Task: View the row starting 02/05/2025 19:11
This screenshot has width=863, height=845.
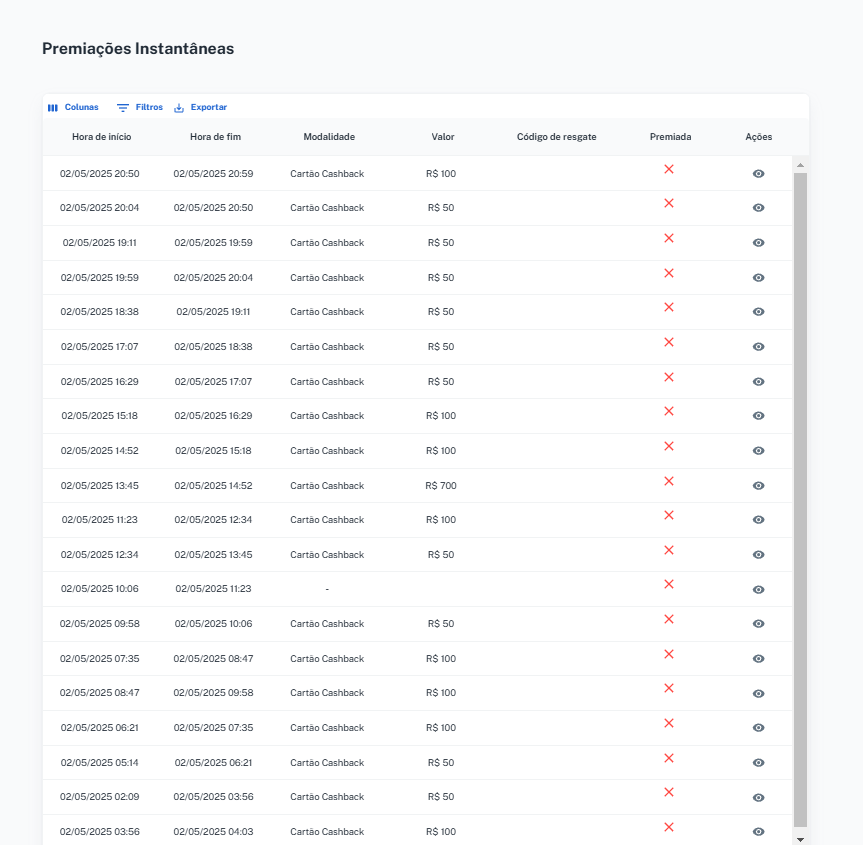Action: coord(758,243)
